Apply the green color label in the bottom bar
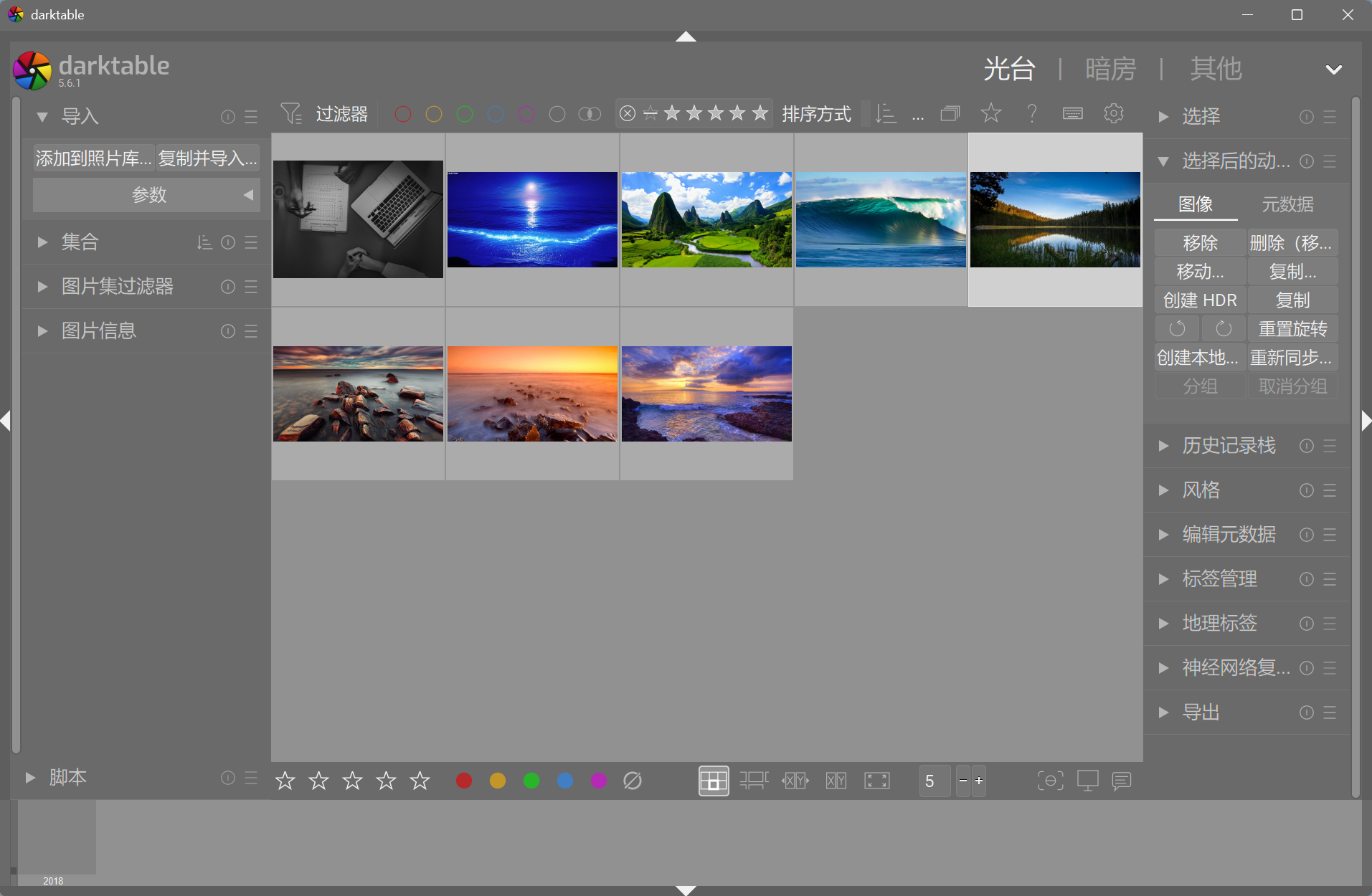 point(531,781)
